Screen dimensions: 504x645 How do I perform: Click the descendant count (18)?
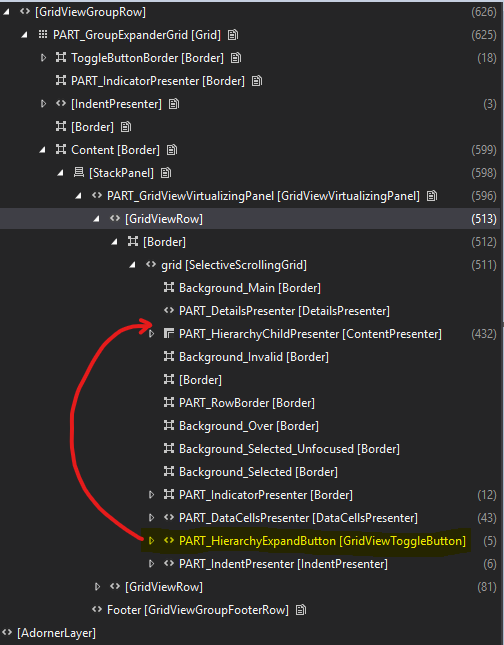pyautogui.click(x=487, y=58)
